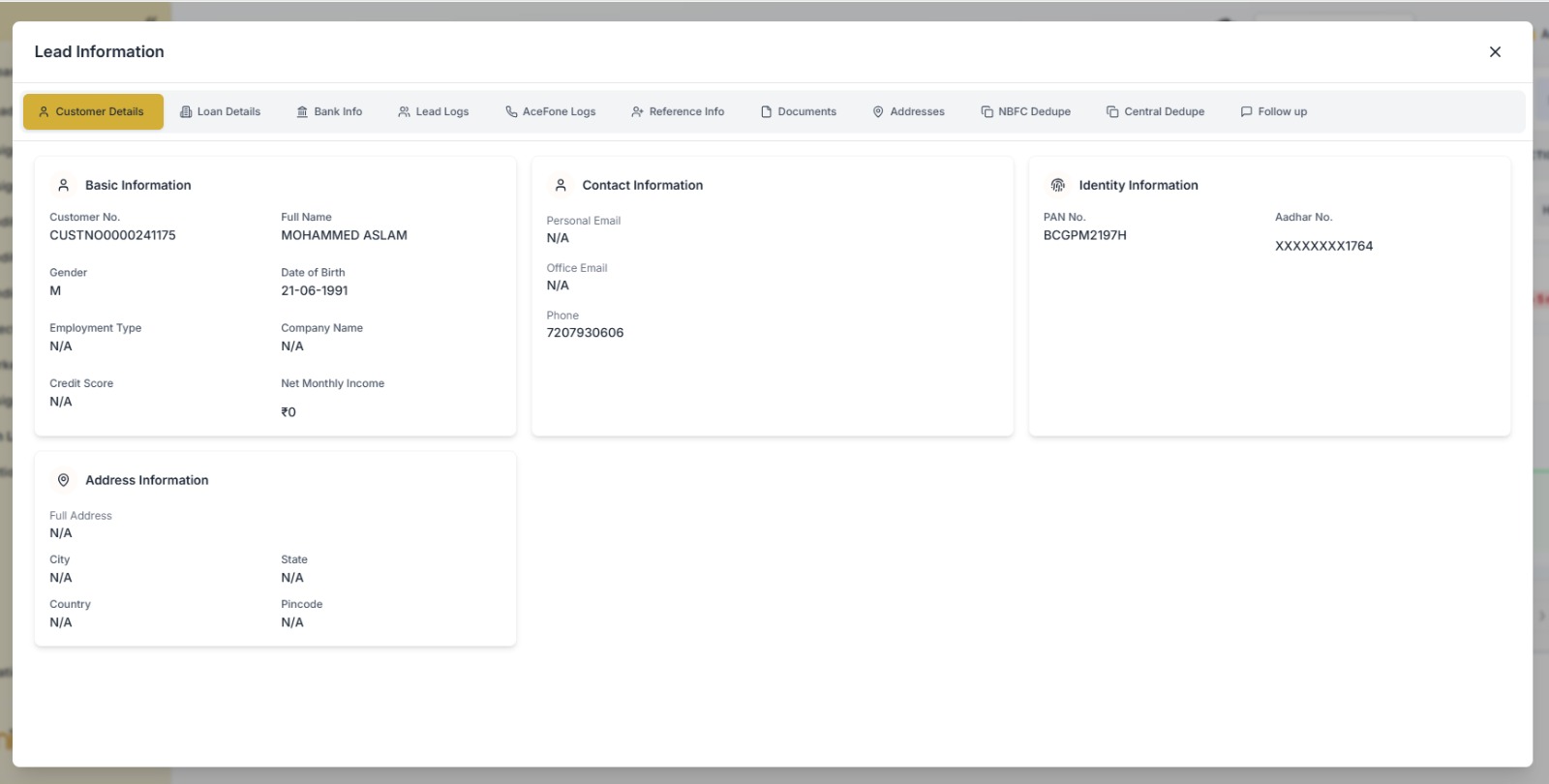Select PAN number BCGPM2197H
Image resolution: width=1549 pixels, height=784 pixels.
tap(1084, 235)
